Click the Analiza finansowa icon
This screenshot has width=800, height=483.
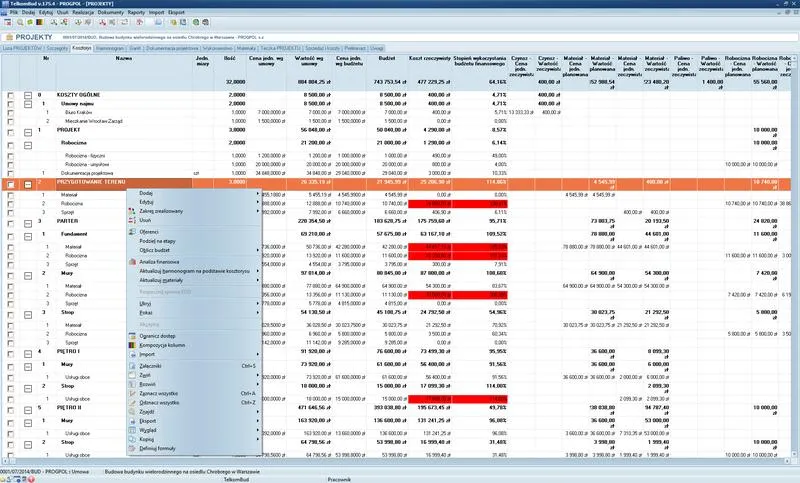click(x=132, y=261)
